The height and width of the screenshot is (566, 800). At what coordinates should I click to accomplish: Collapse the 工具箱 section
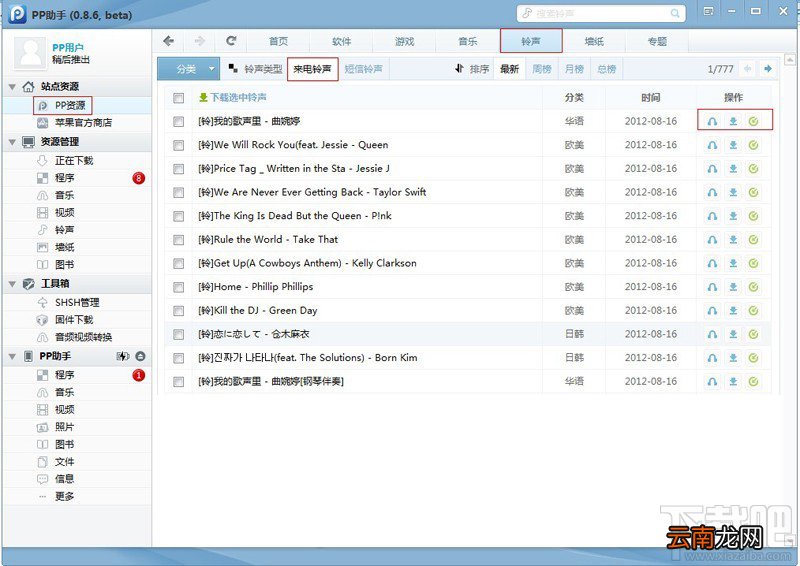point(12,284)
